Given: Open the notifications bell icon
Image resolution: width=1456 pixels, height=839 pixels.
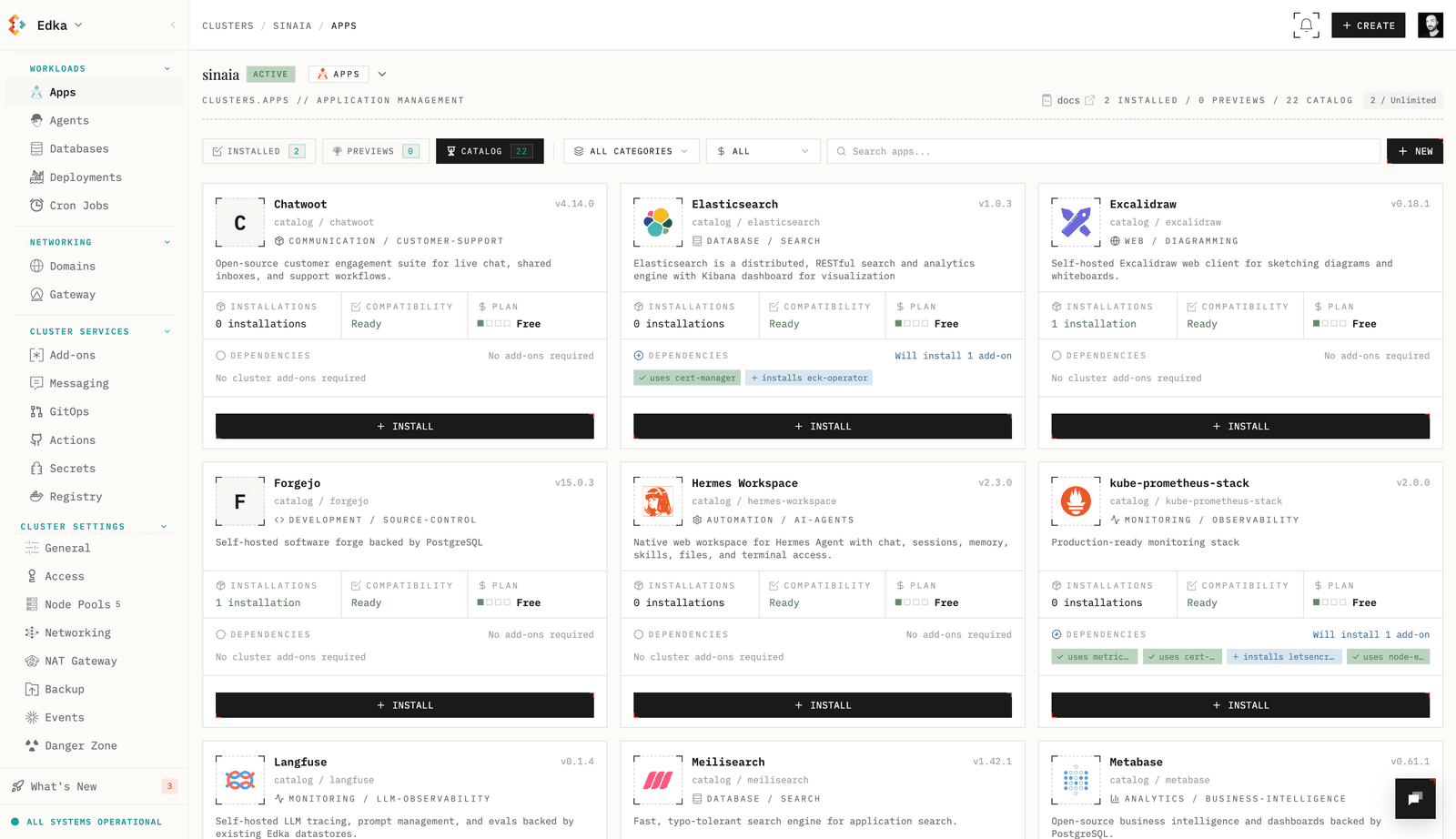Looking at the screenshot, I should pyautogui.click(x=1306, y=25).
